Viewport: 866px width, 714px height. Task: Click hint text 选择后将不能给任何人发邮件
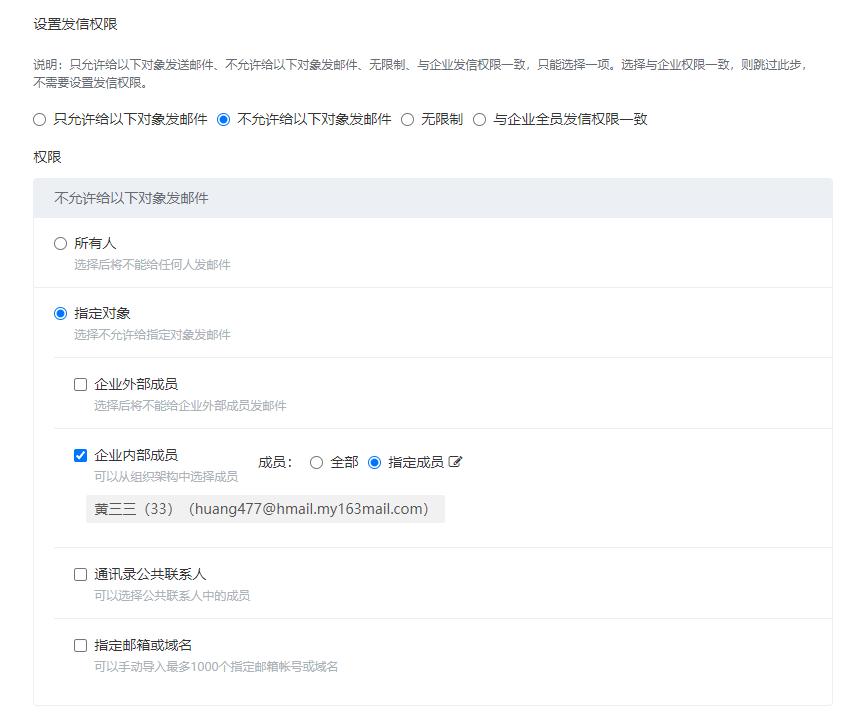click(150, 264)
